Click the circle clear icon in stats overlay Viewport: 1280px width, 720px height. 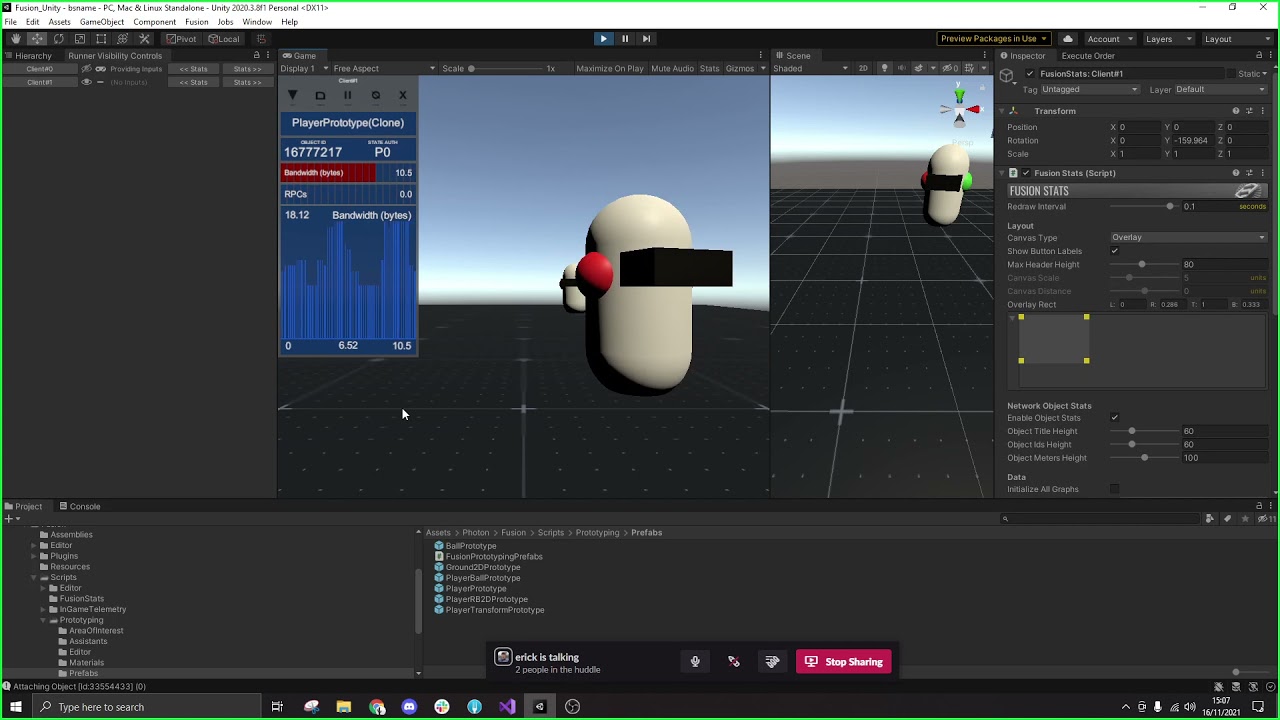375,96
